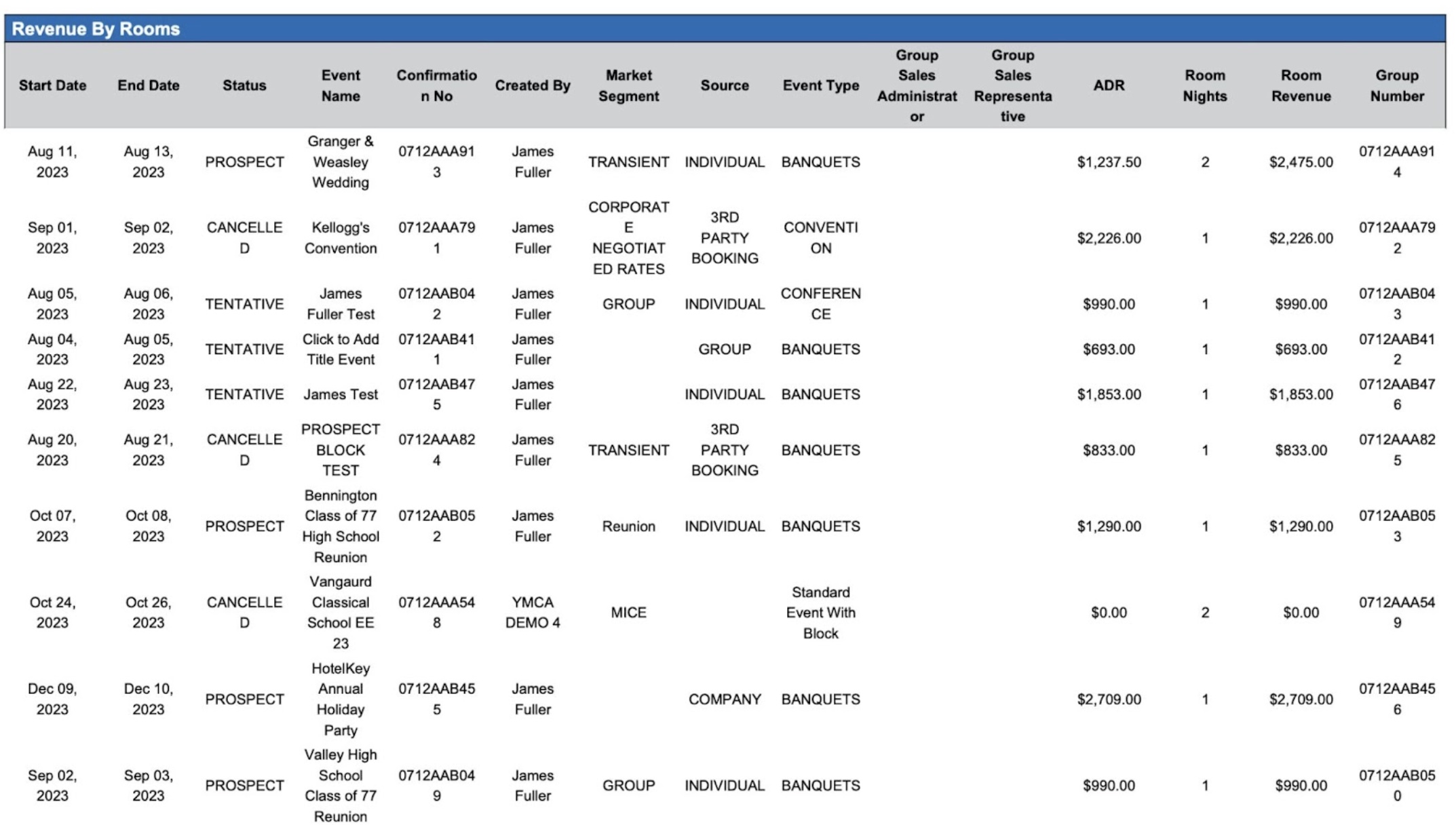Click the Market Segment column header

point(628,85)
